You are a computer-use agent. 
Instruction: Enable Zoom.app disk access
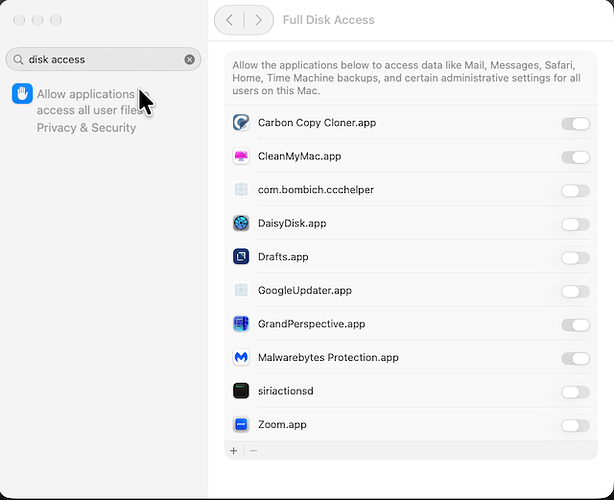point(575,426)
